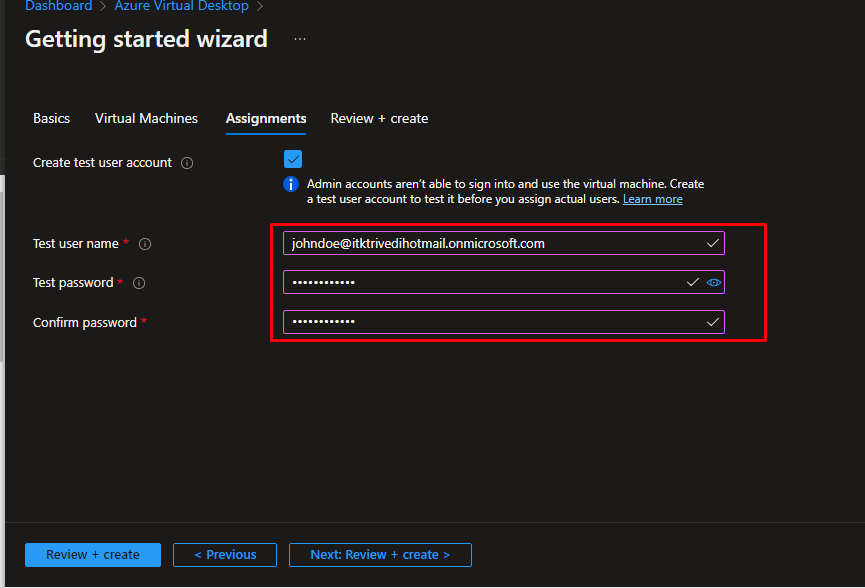The height and width of the screenshot is (588, 865).
Task: Click info icon beside Create test user account
Action: (x=187, y=163)
